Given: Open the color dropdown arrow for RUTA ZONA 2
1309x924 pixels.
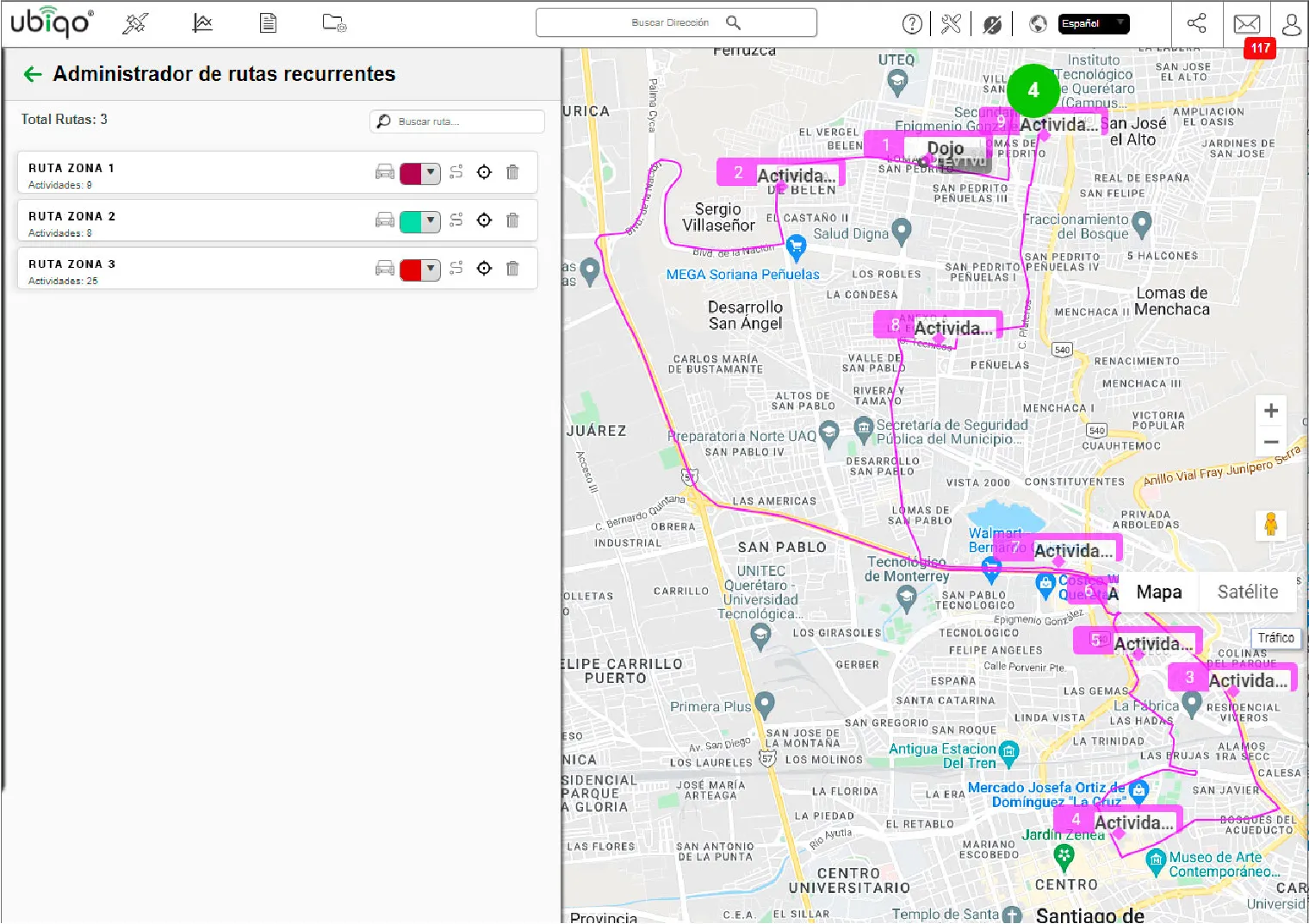Looking at the screenshot, I should tap(431, 220).
